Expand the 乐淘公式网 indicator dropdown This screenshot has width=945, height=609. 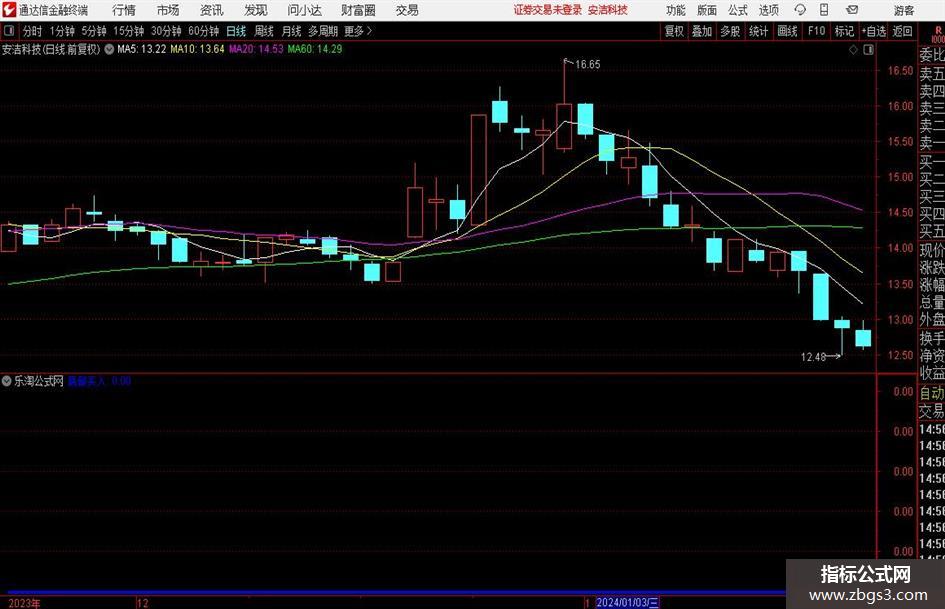[x=7, y=381]
